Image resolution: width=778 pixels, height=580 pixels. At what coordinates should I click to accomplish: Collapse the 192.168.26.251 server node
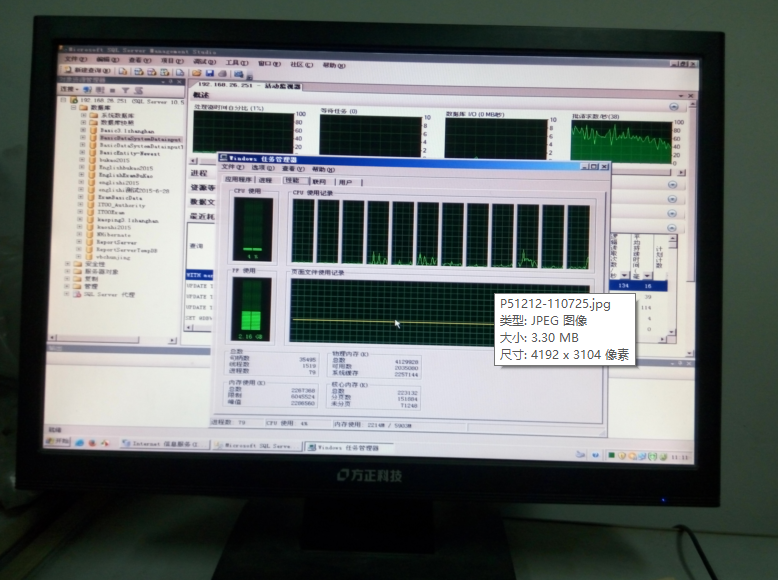pos(63,100)
